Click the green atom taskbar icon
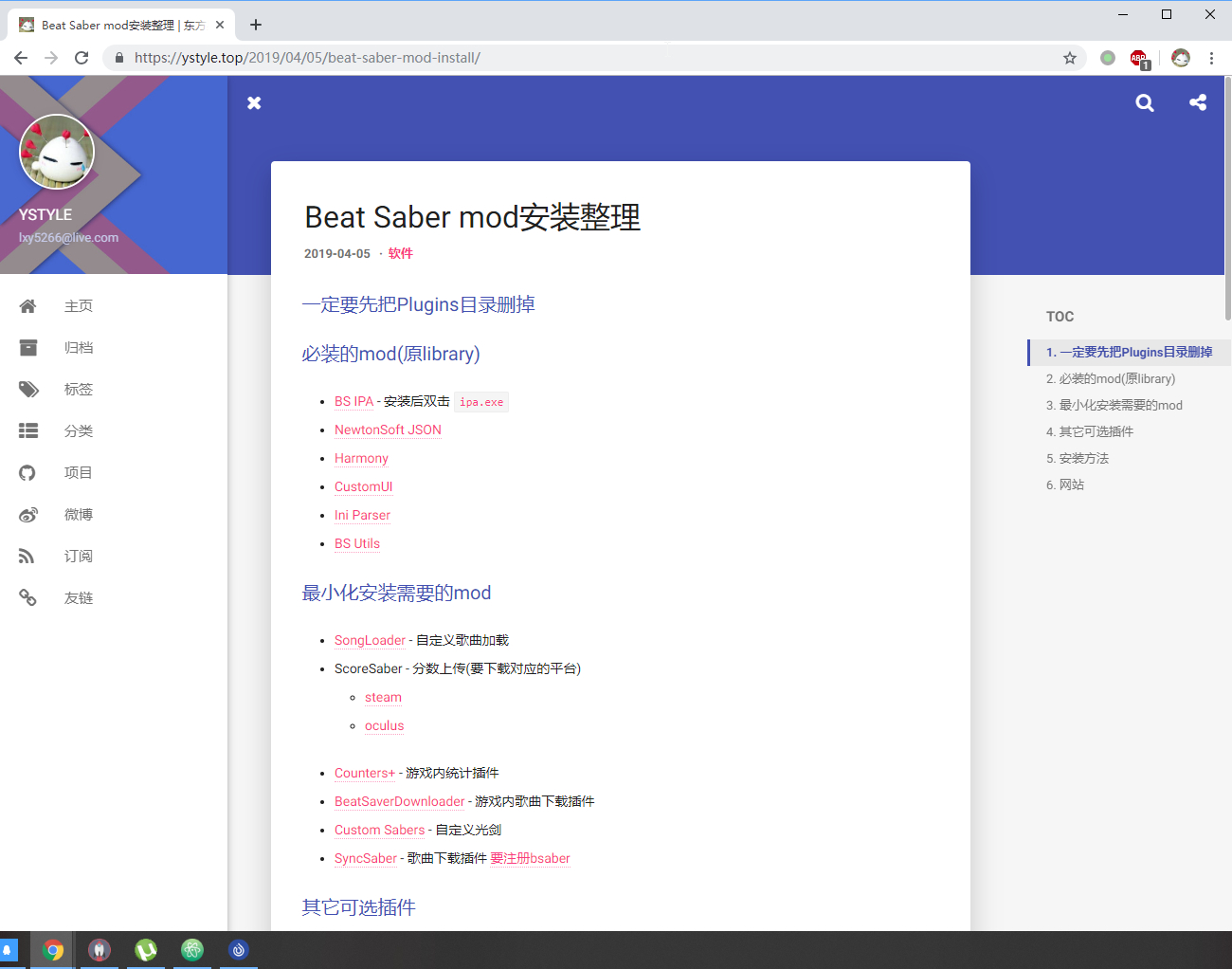Screen dimensions: 1232x969 [x=192, y=950]
